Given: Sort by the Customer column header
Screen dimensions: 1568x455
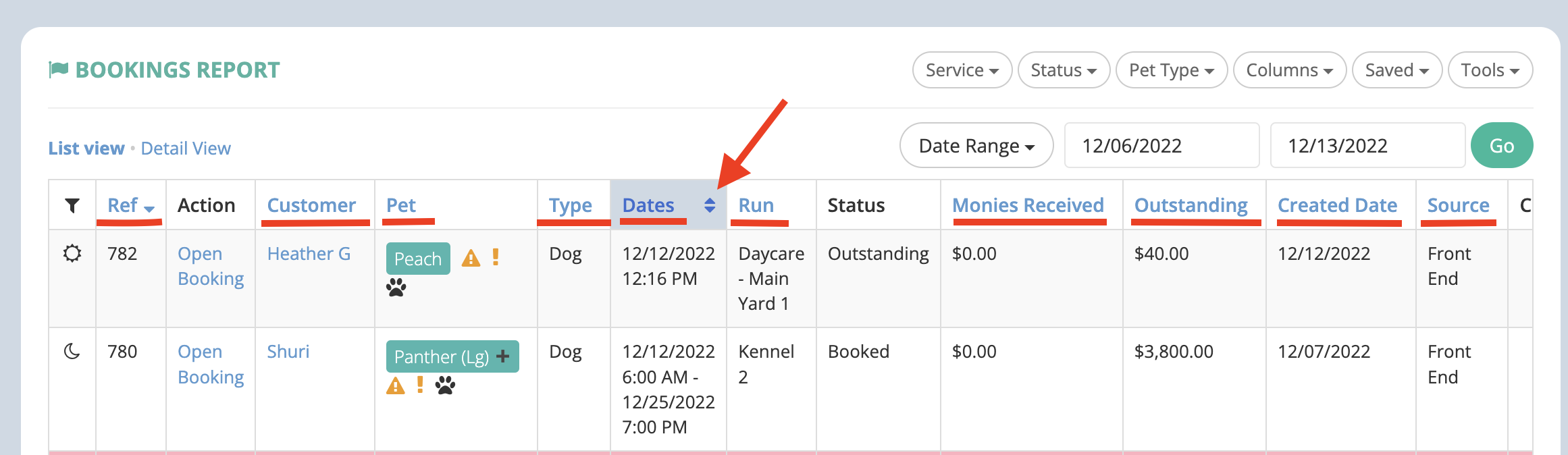Looking at the screenshot, I should point(311,205).
